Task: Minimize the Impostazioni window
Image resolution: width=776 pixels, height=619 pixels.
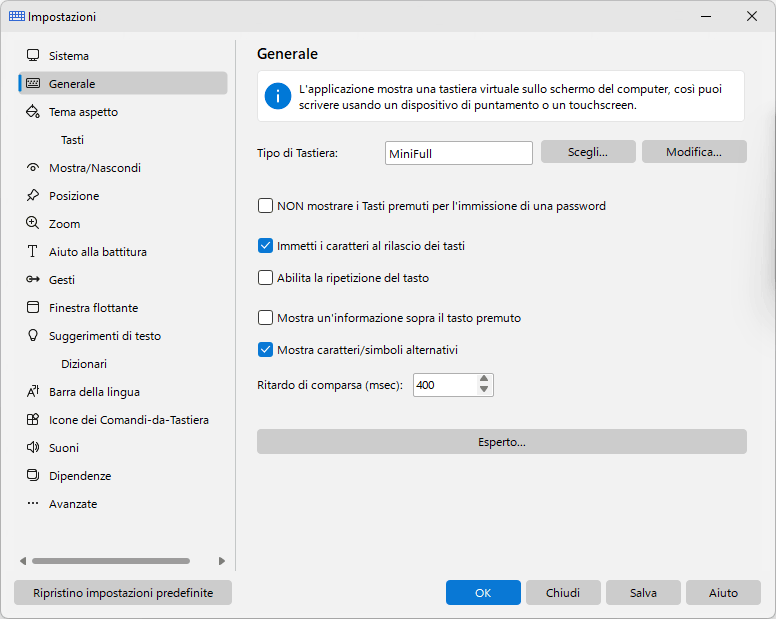Action: [x=706, y=16]
